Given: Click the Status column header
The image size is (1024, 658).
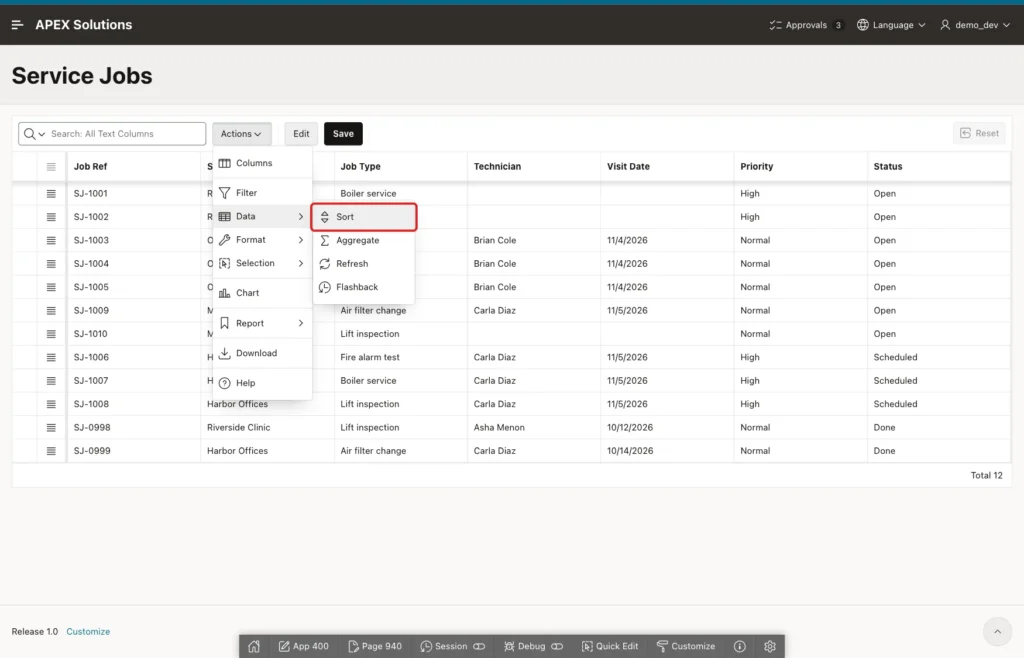Looking at the screenshot, I should pyautogui.click(x=938, y=166).
